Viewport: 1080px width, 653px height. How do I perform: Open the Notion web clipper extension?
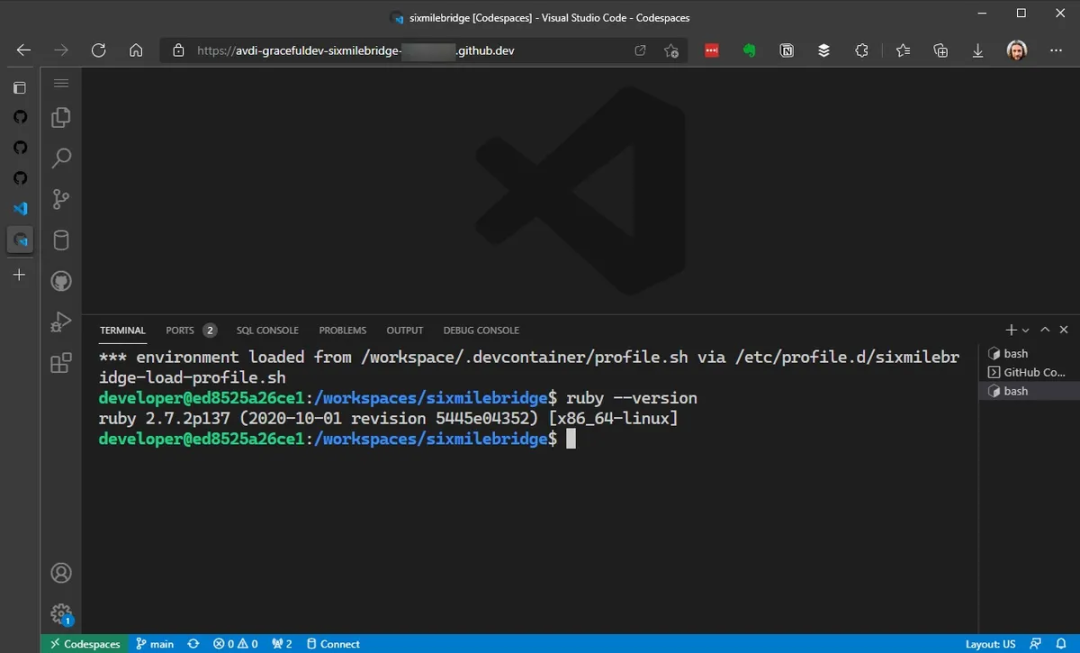pos(787,50)
